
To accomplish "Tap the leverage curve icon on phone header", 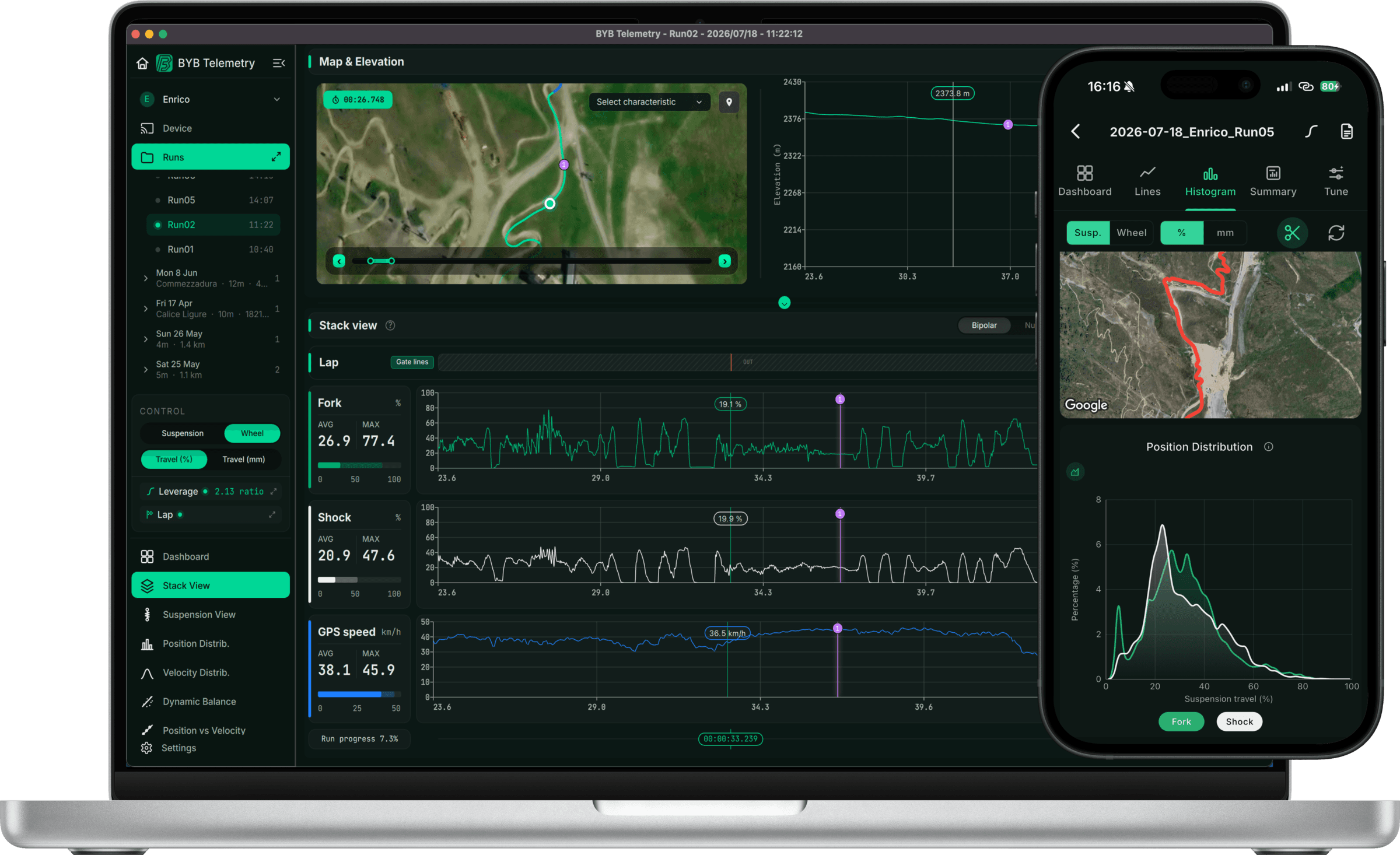I will click(x=1311, y=132).
